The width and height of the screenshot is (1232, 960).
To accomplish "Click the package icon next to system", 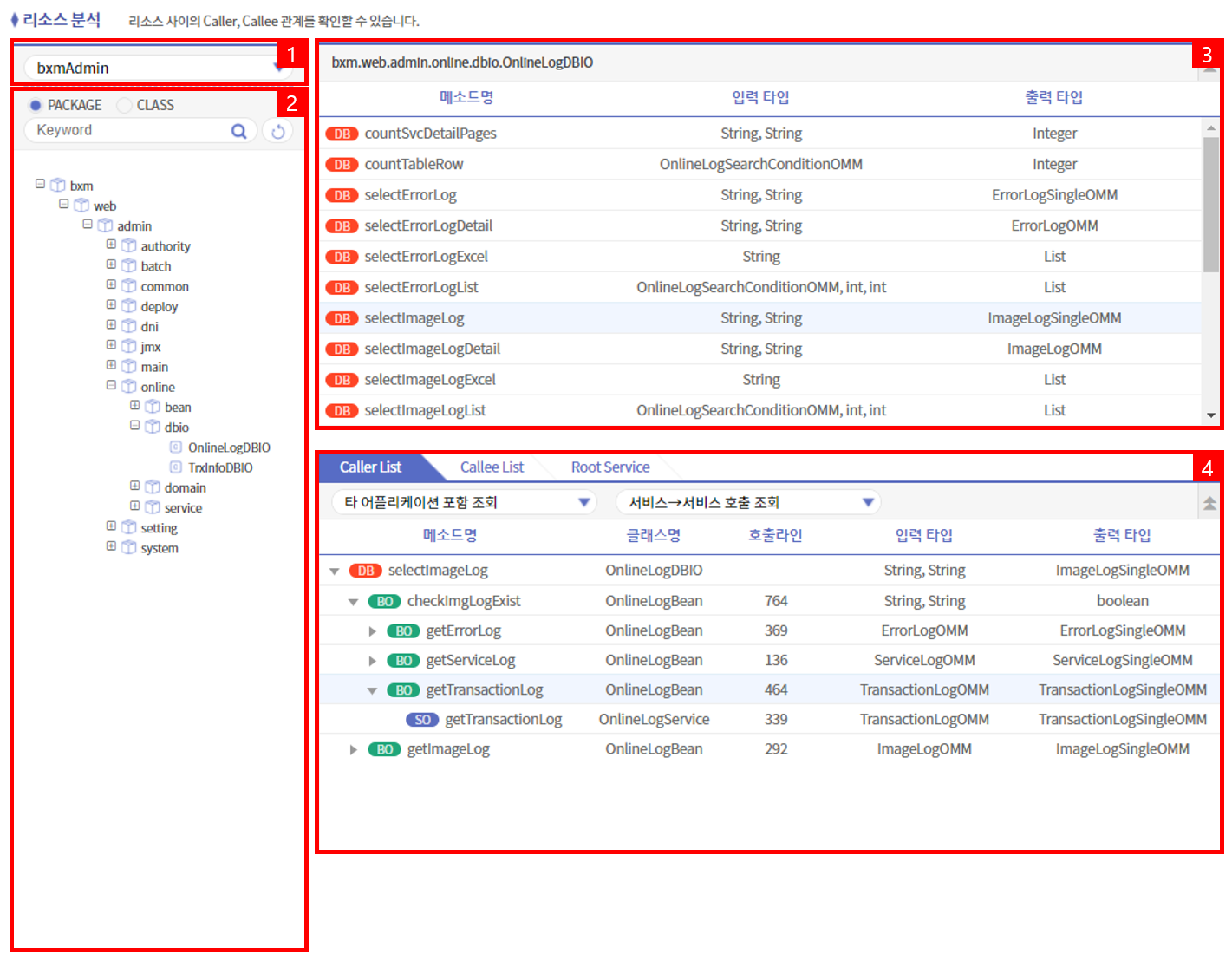I will point(129,547).
